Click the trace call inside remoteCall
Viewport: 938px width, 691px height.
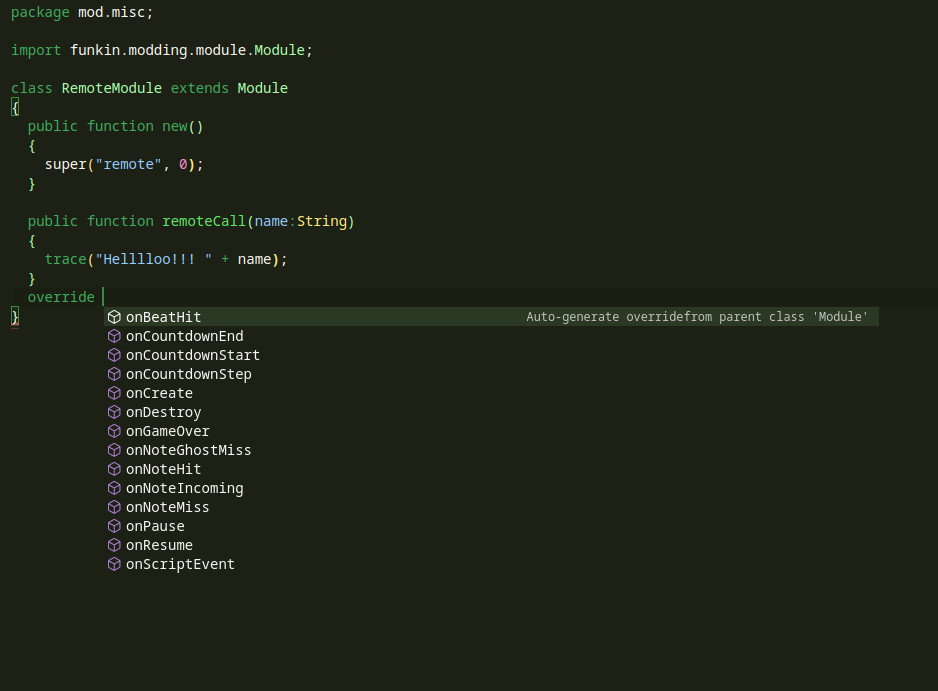(65, 259)
